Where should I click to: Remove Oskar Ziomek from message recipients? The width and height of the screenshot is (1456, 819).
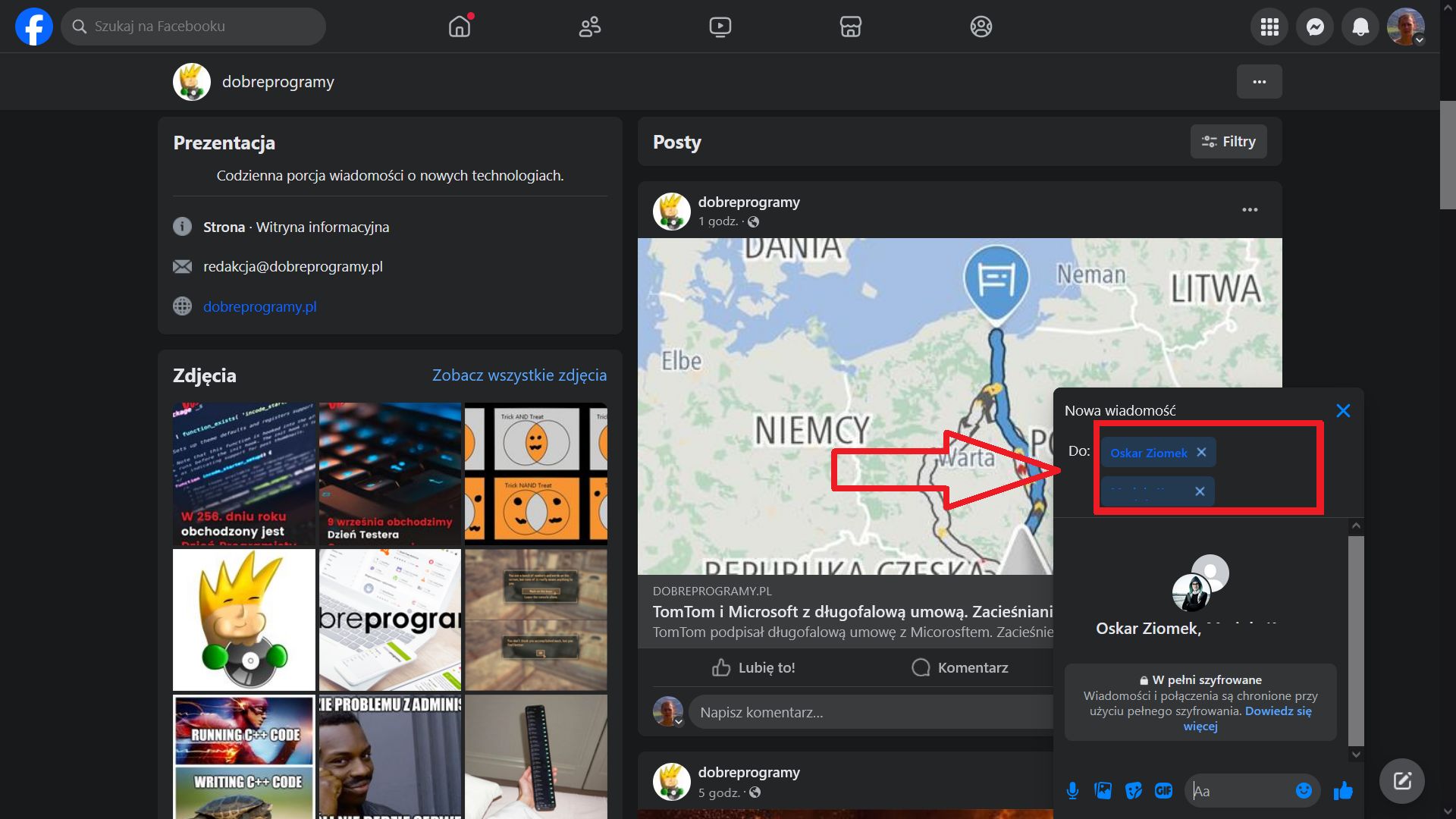1200,452
